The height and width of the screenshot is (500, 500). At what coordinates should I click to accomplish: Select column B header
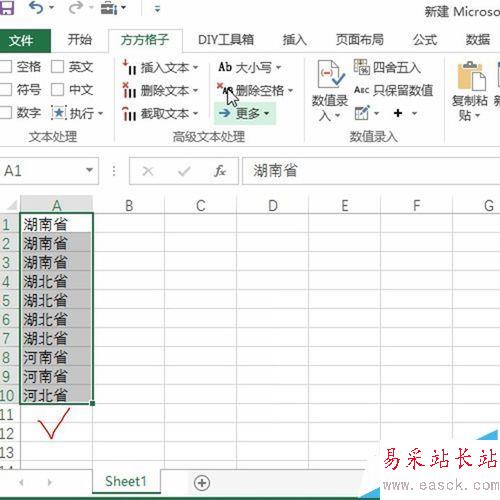tap(129, 205)
